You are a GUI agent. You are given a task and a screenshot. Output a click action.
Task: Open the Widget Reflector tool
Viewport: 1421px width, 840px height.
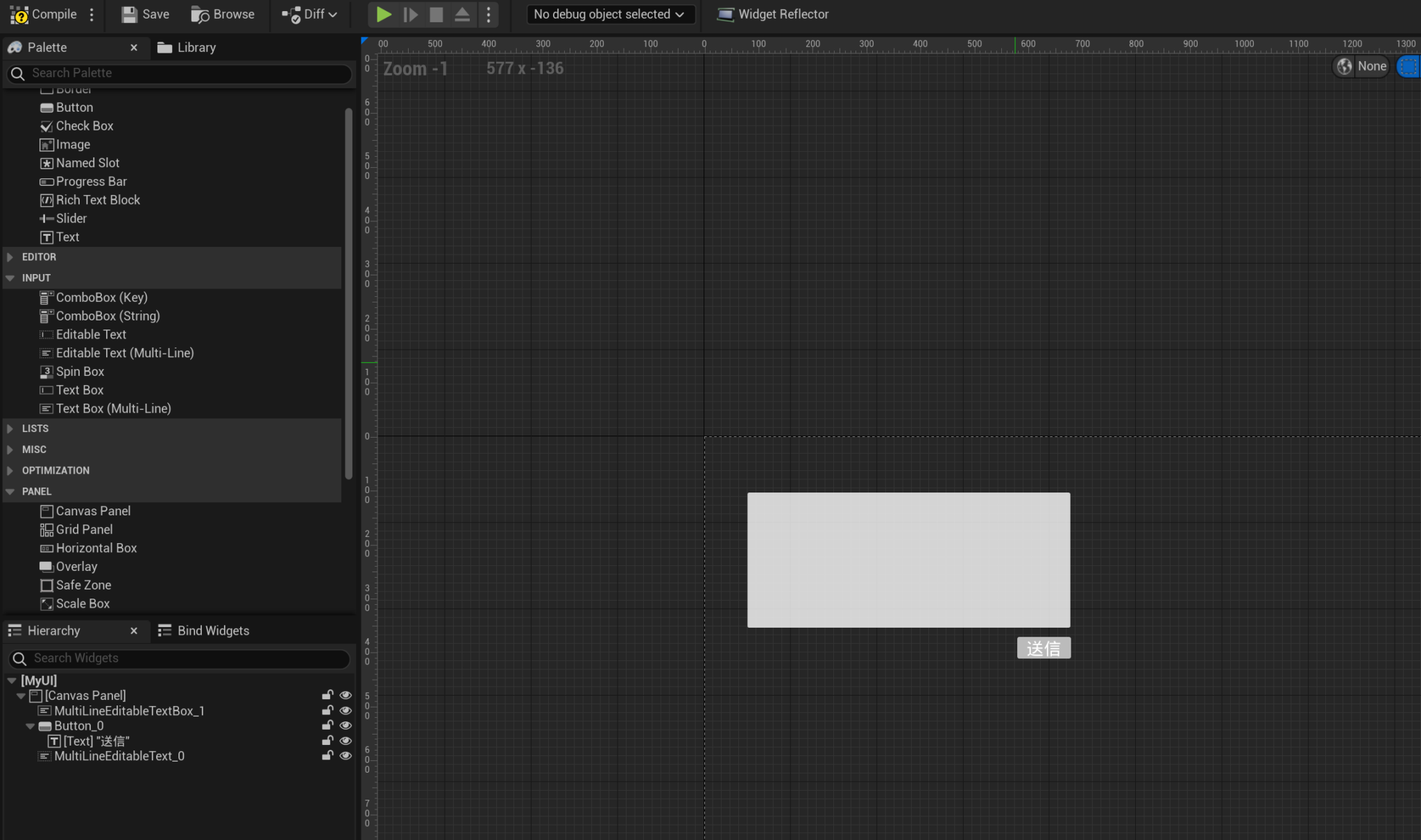point(772,14)
